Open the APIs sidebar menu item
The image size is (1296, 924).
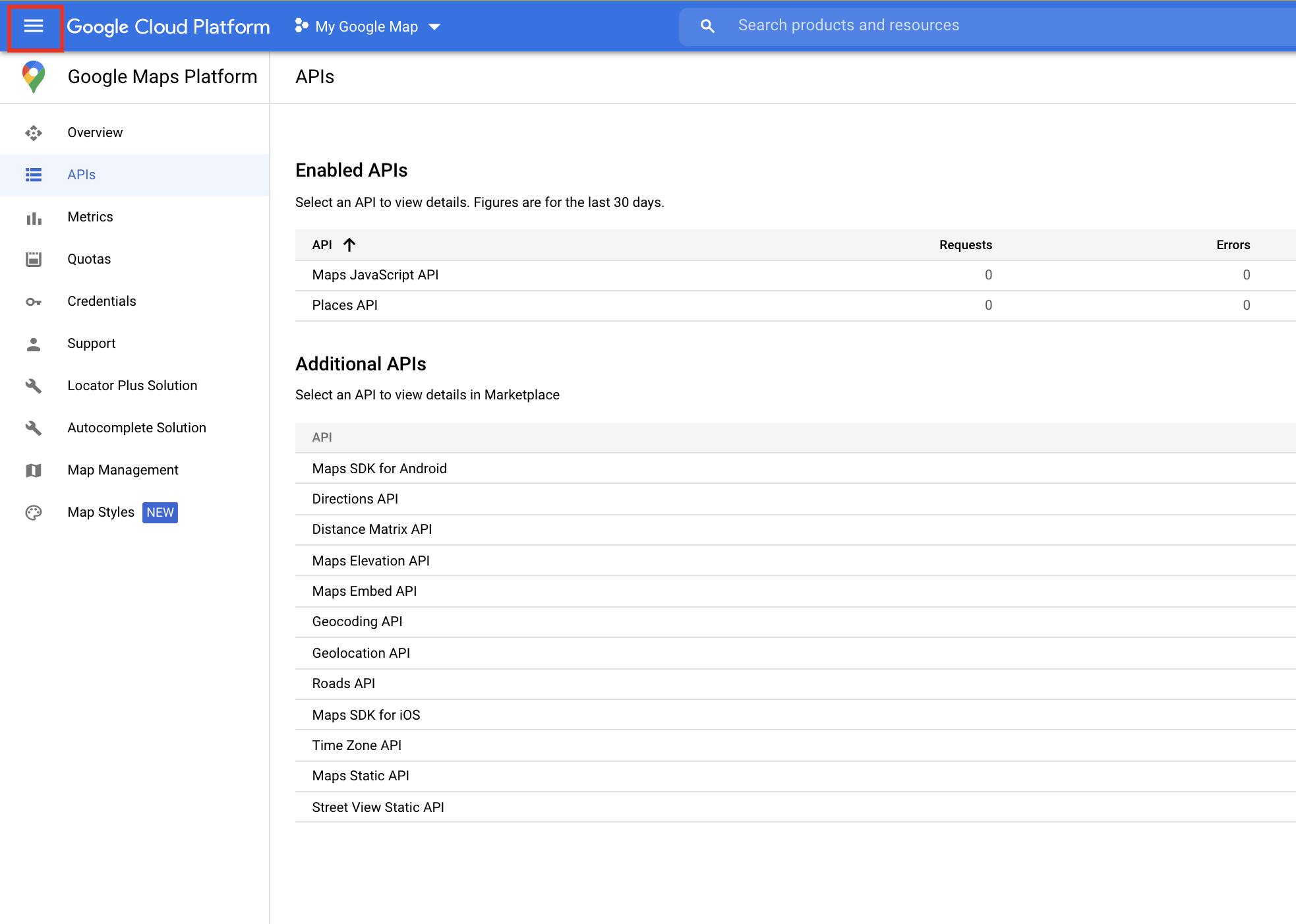pyautogui.click(x=82, y=175)
